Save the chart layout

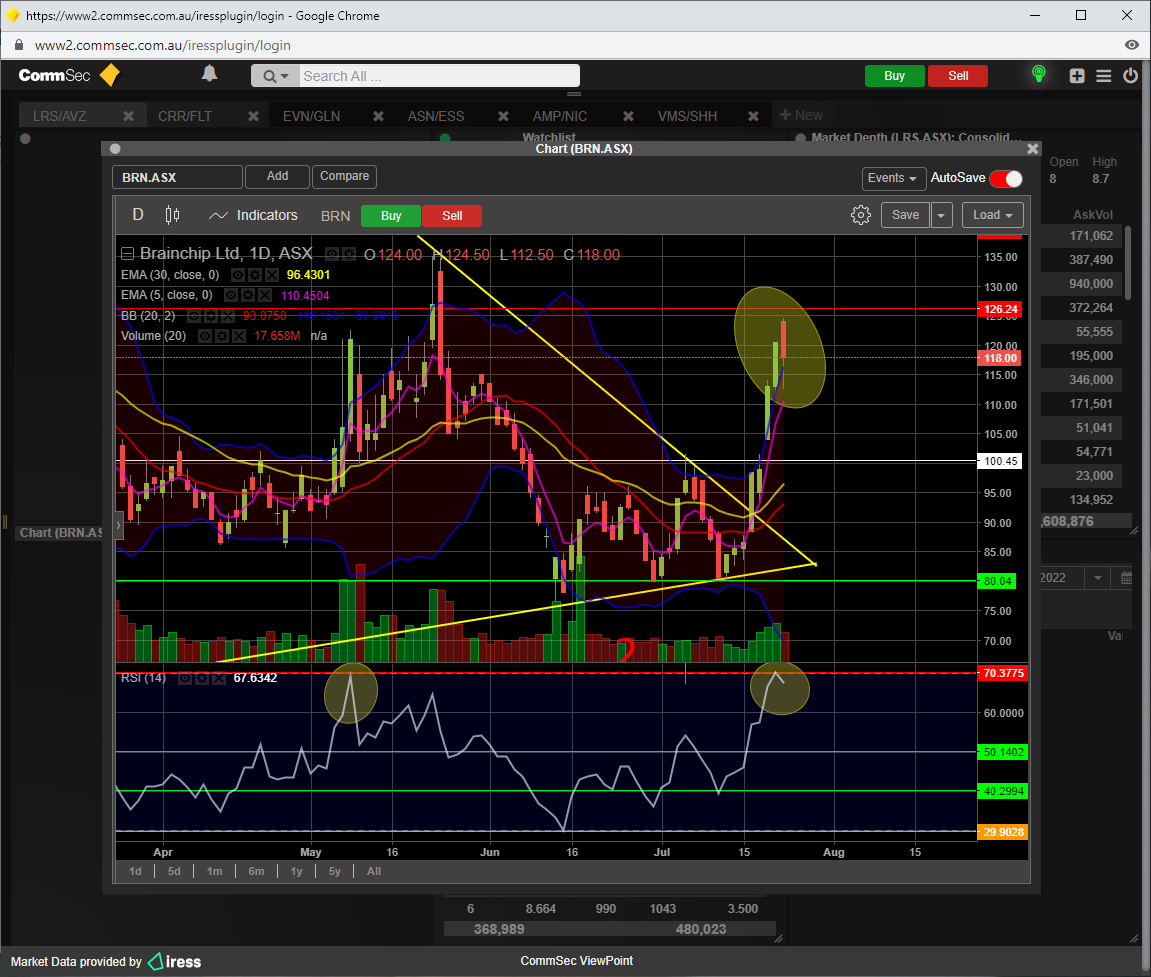(x=905, y=215)
